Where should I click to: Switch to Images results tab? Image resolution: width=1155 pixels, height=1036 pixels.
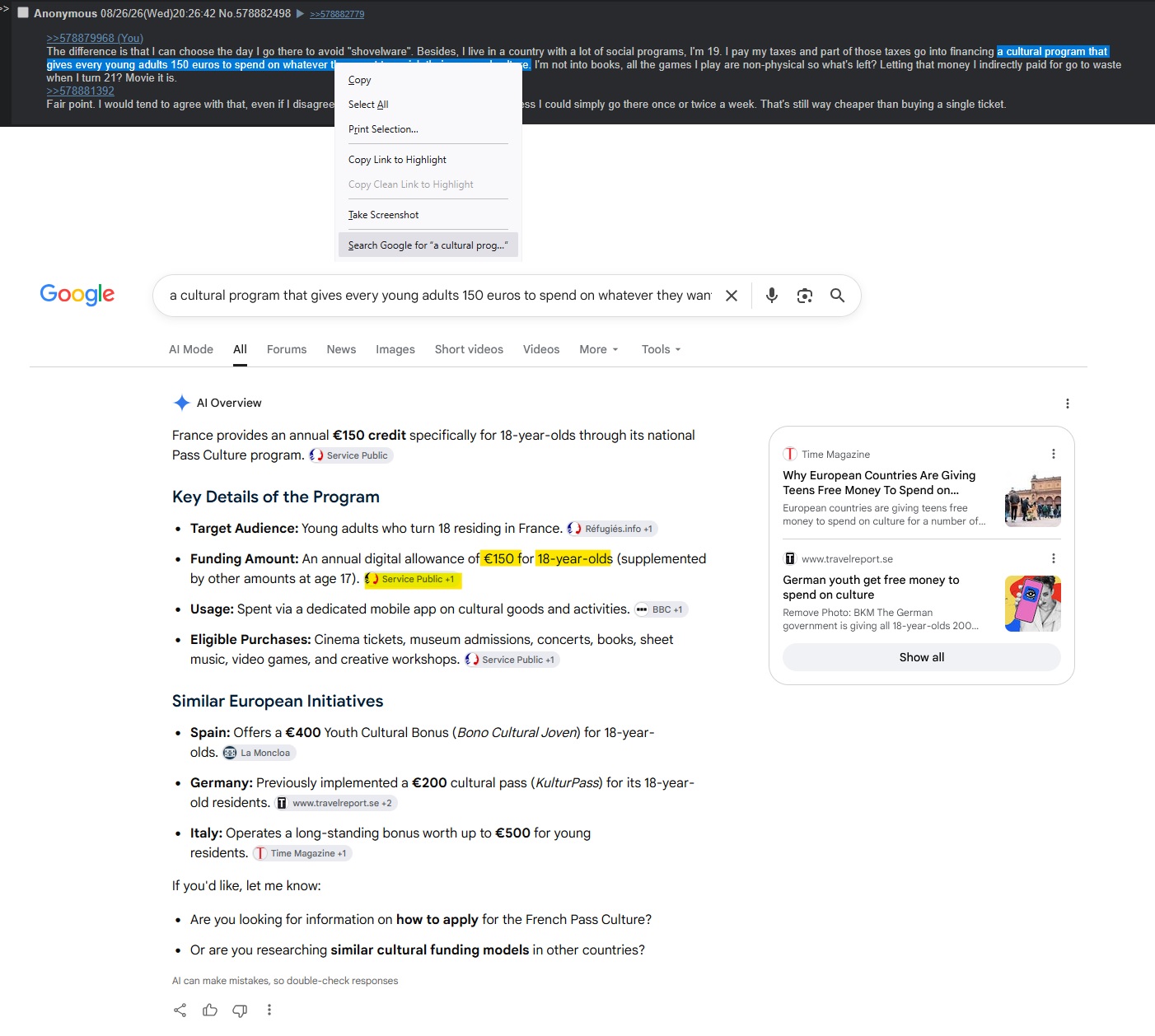pos(395,349)
